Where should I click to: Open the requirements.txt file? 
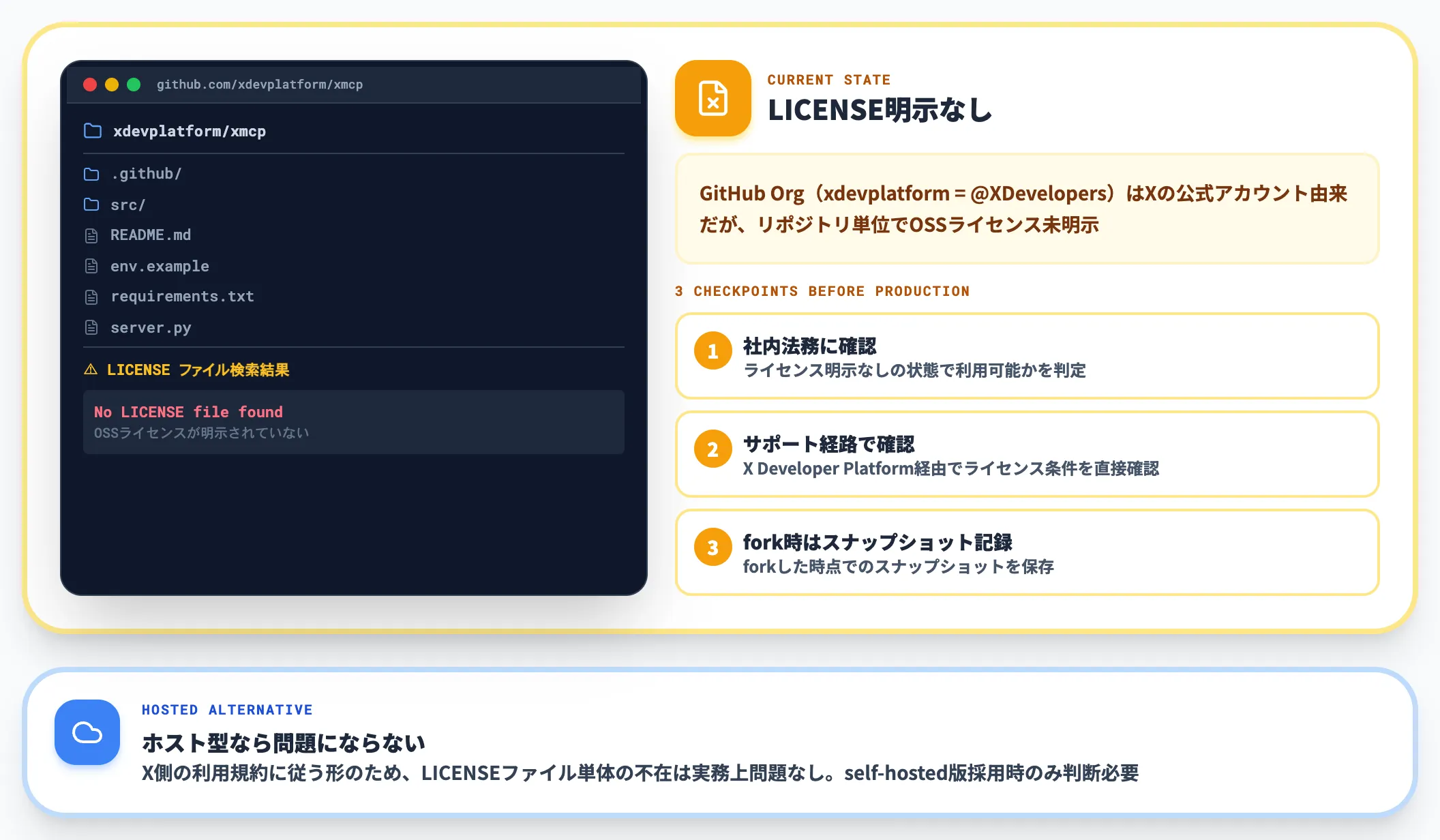click(354, 297)
